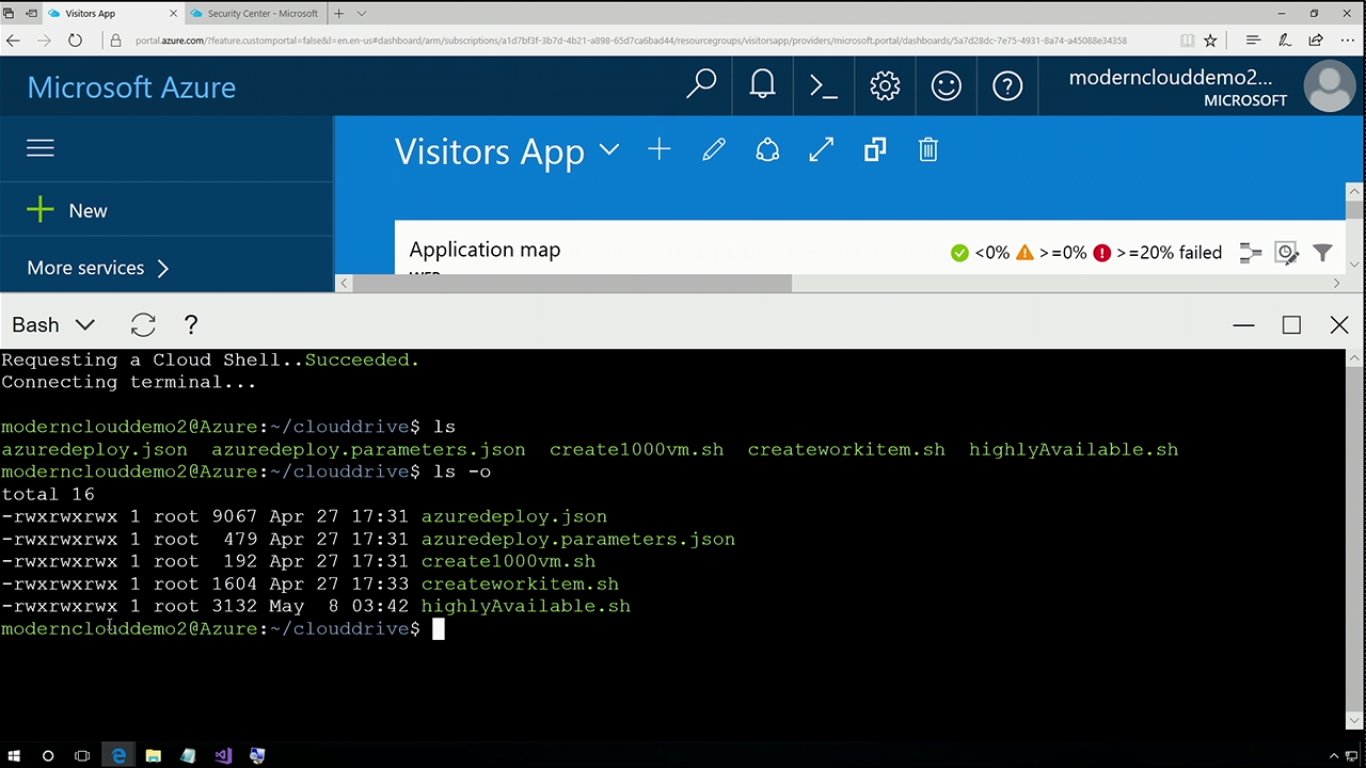
Task: Share page from browser toolbar
Action: [x=1316, y=40]
